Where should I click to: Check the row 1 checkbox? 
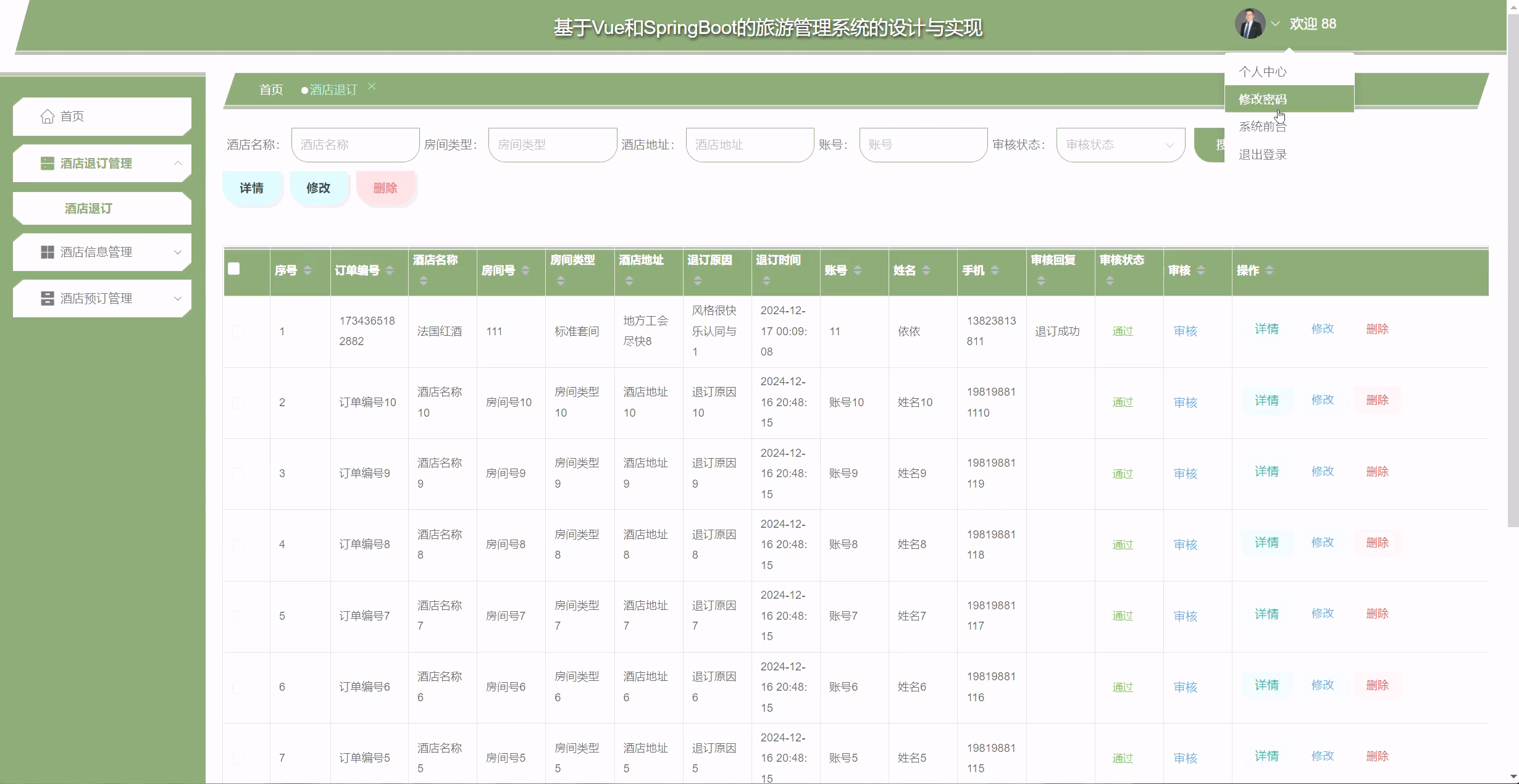238,332
